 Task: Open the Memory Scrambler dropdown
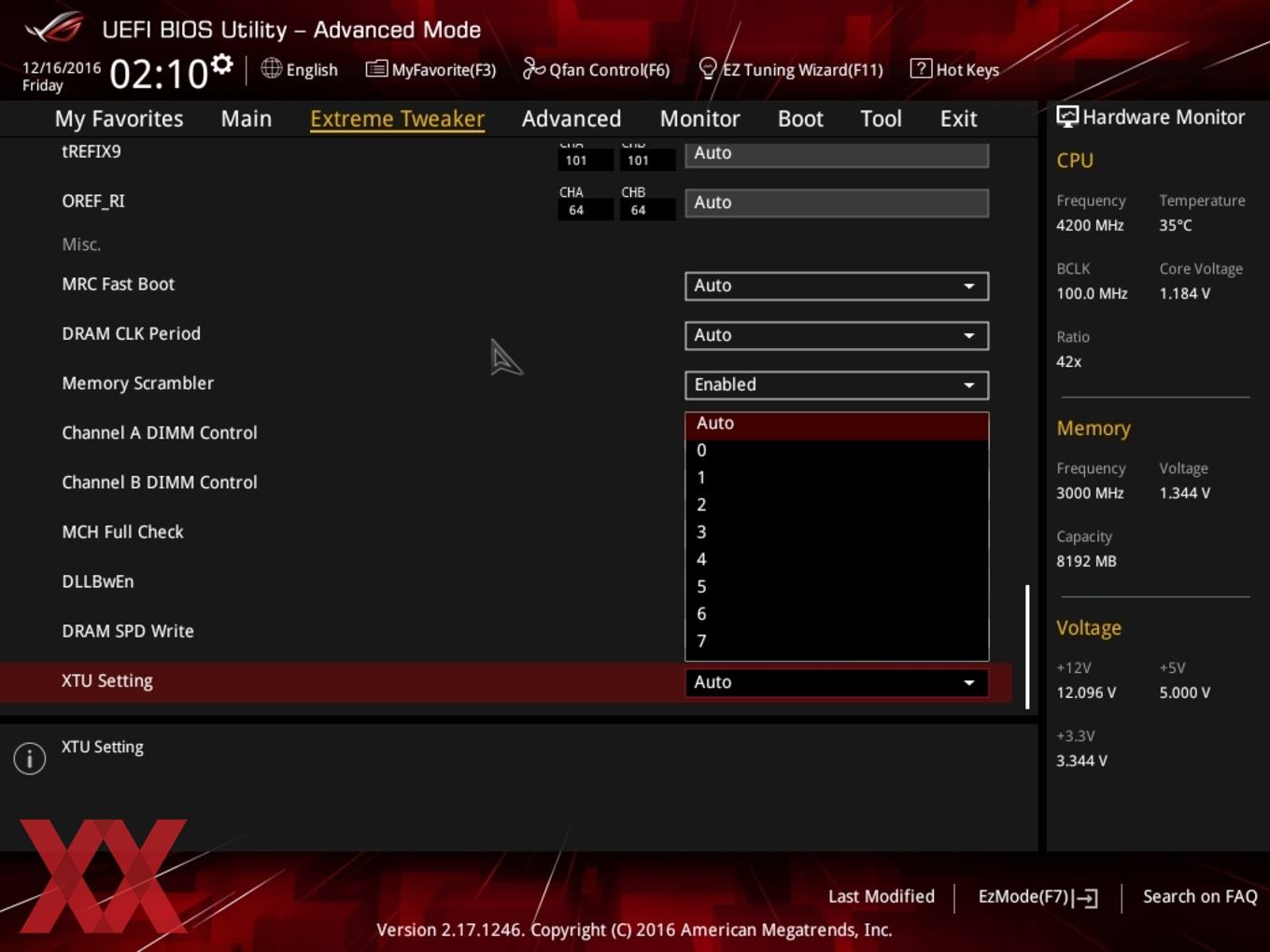[837, 385]
